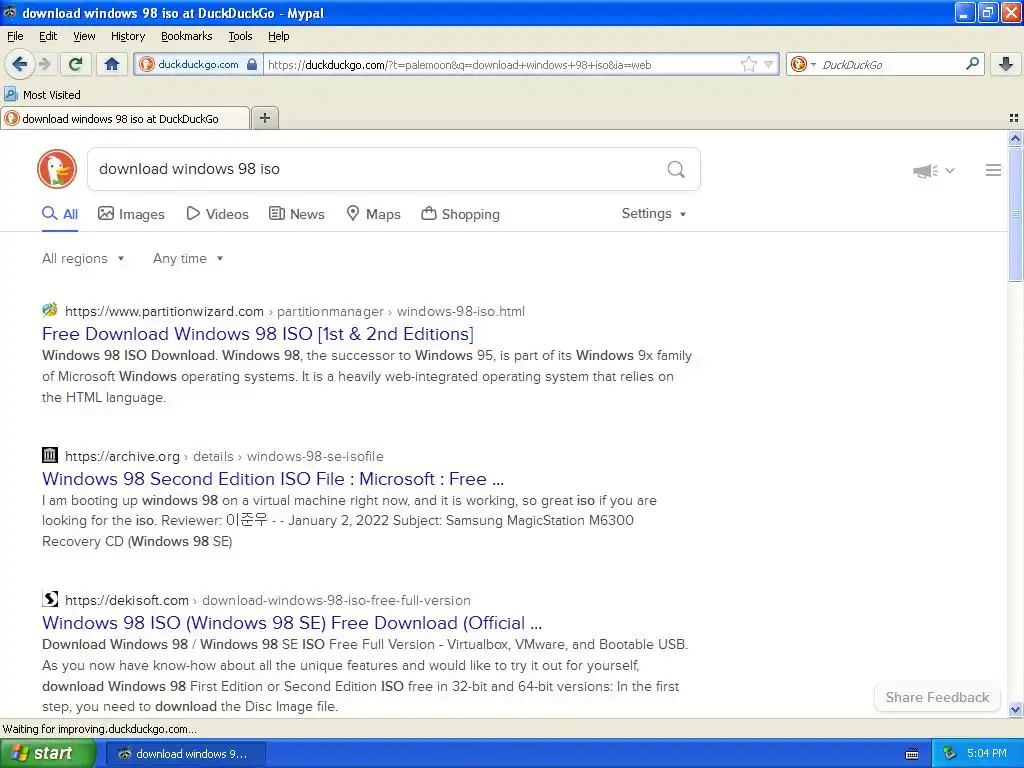The width and height of the screenshot is (1024, 768).
Task: Open the megaphone announcements menu
Action: coord(933,170)
